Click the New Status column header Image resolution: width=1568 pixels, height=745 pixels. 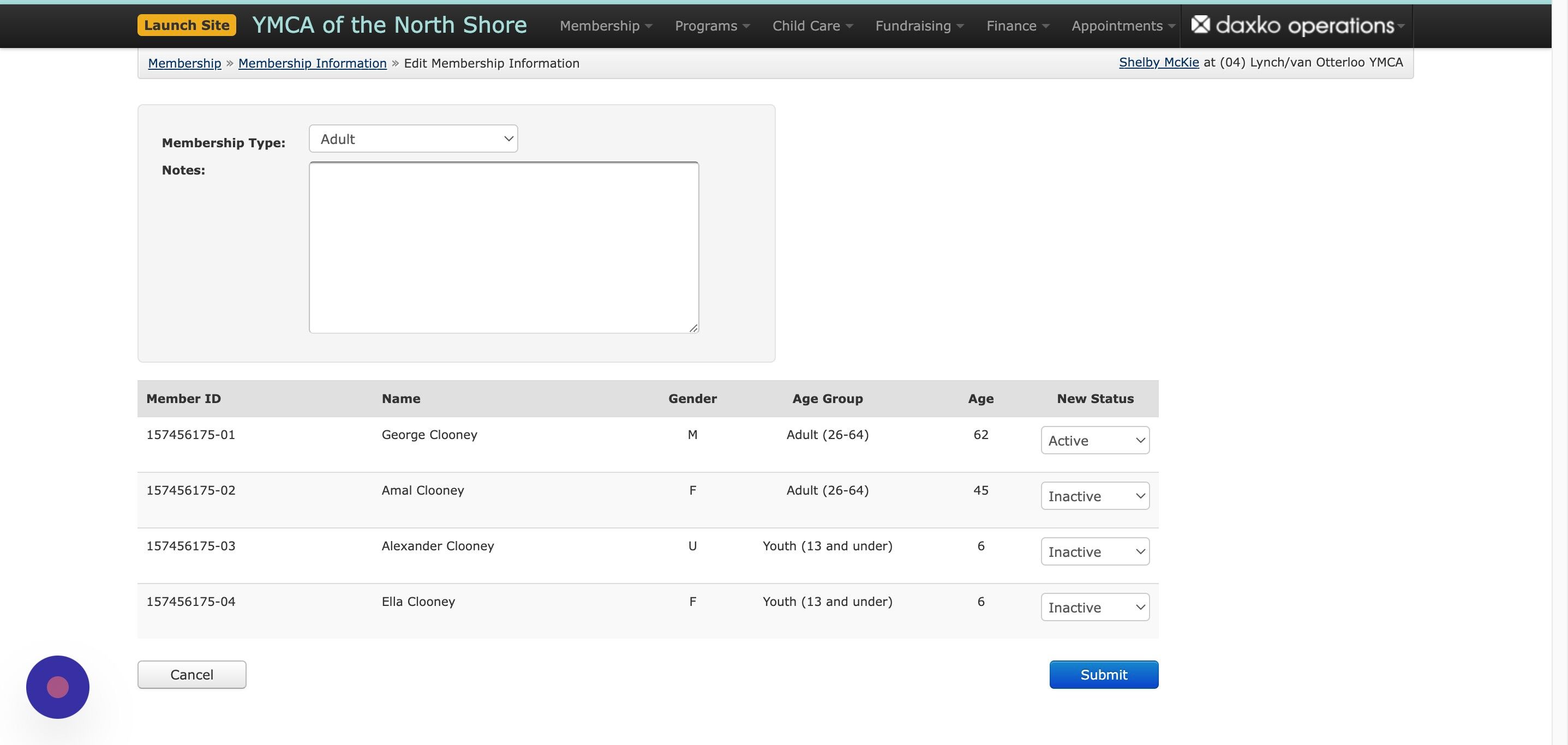pyautogui.click(x=1095, y=399)
